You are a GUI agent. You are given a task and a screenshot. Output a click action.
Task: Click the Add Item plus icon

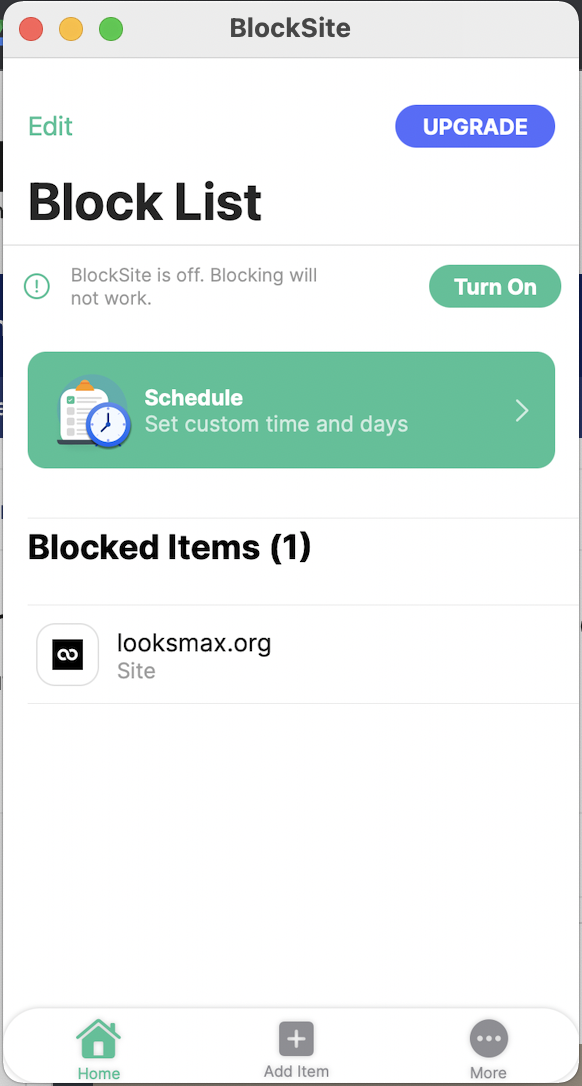point(297,1039)
